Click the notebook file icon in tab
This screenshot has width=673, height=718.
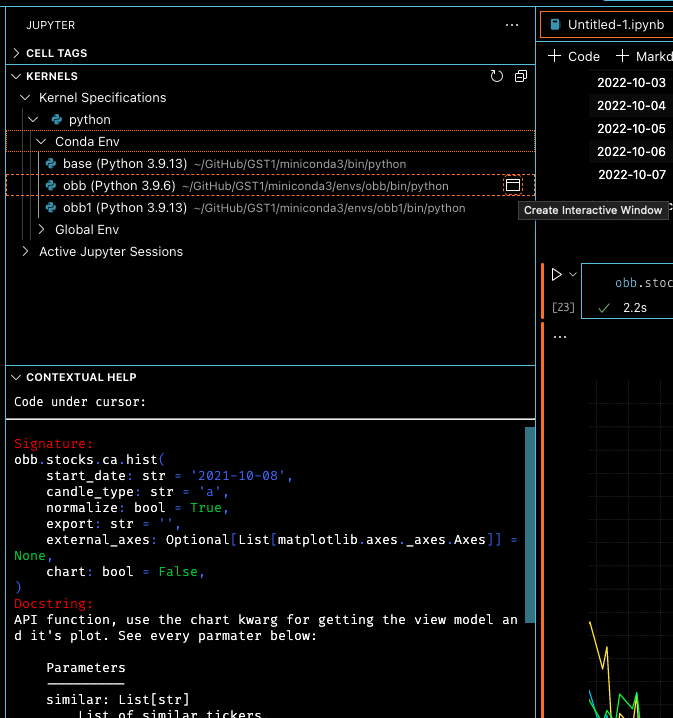(555, 25)
